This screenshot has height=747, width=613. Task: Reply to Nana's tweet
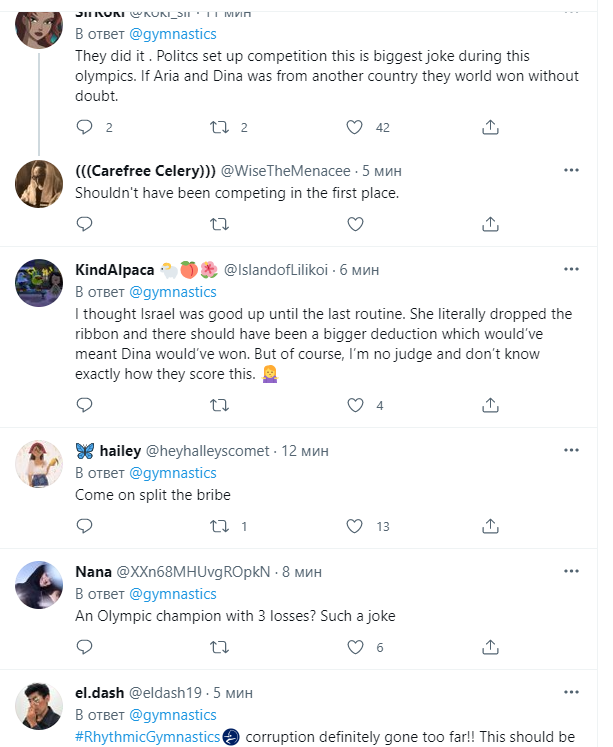pyautogui.click(x=84, y=647)
